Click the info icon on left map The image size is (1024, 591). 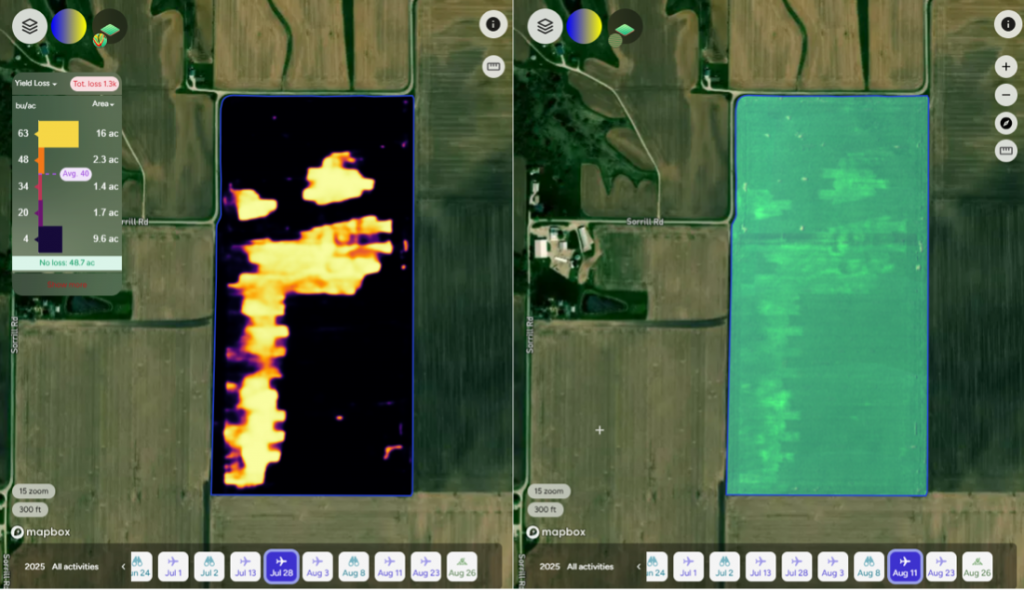point(492,26)
